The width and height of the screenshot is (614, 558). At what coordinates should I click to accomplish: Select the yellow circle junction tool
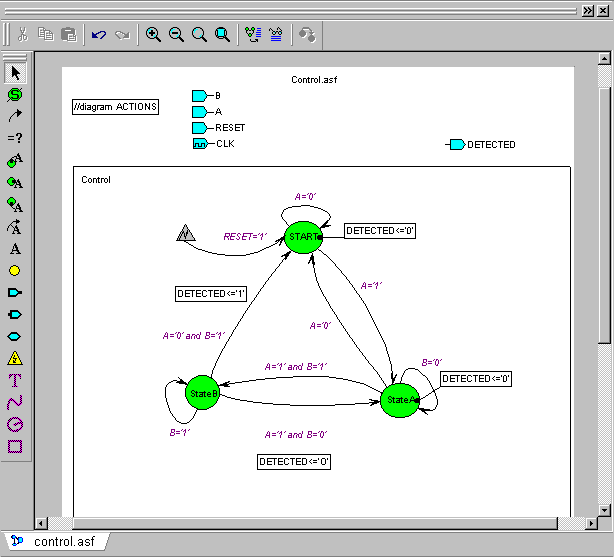coord(15,270)
